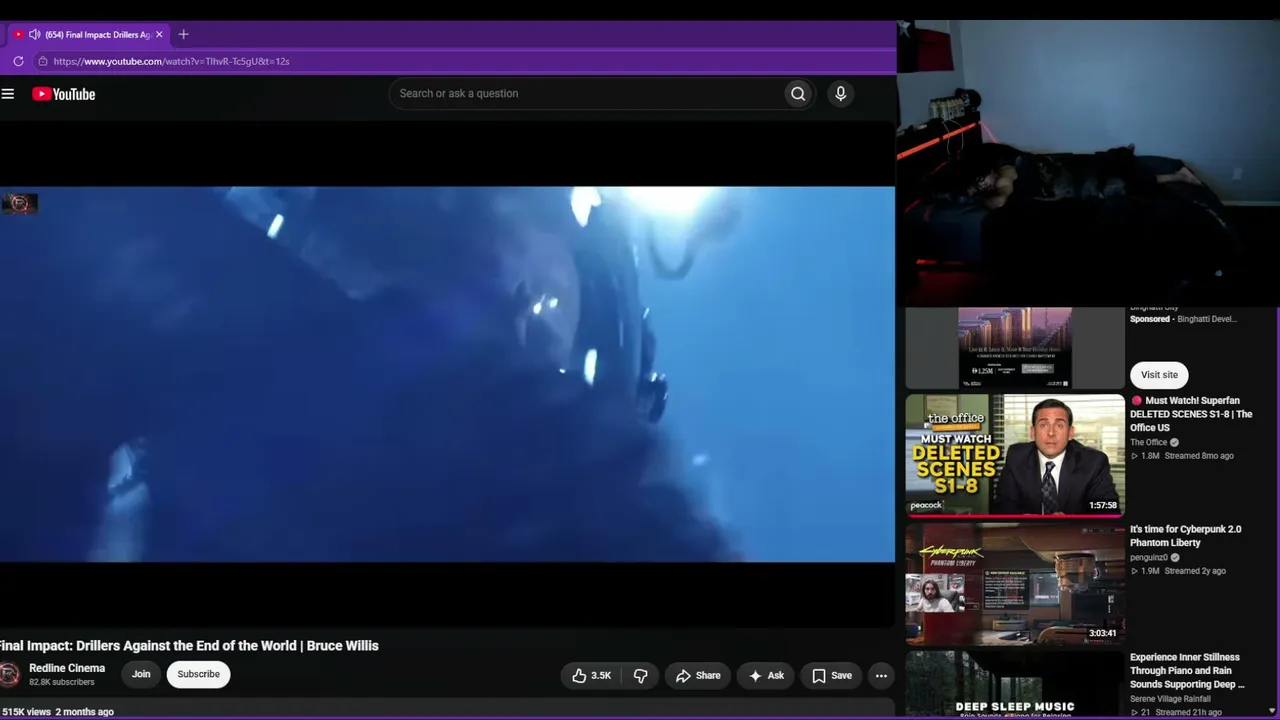The image size is (1280, 720).
Task: Click the YouTube search box
Action: click(586, 94)
